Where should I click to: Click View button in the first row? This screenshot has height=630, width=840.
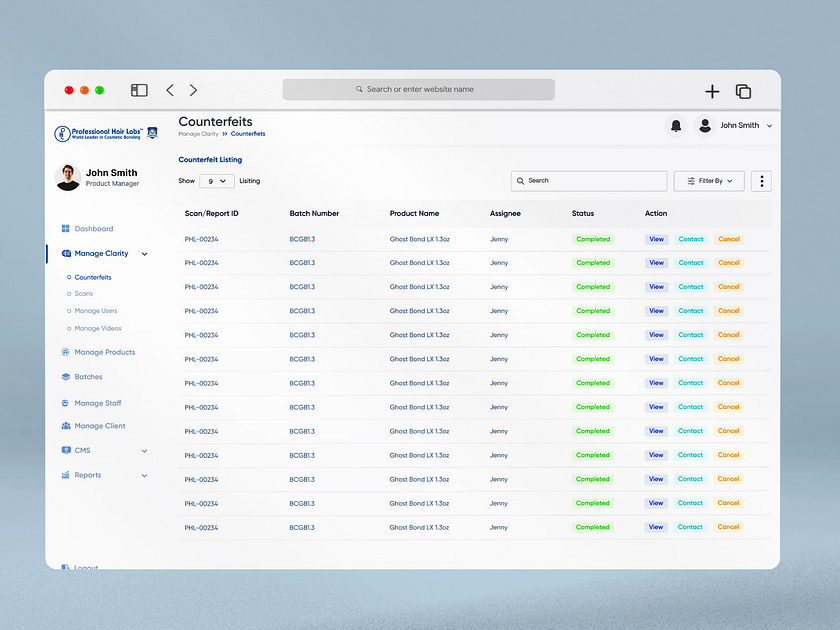pos(656,239)
